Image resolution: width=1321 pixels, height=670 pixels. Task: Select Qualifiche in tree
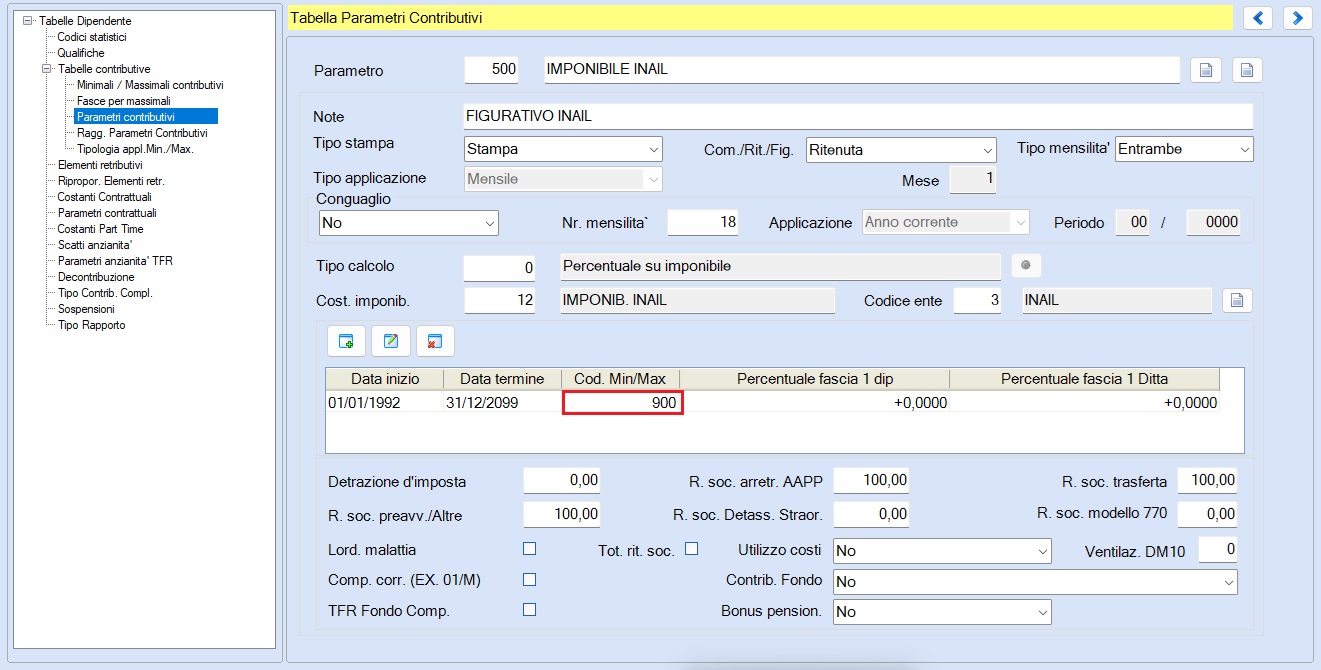tap(81, 53)
